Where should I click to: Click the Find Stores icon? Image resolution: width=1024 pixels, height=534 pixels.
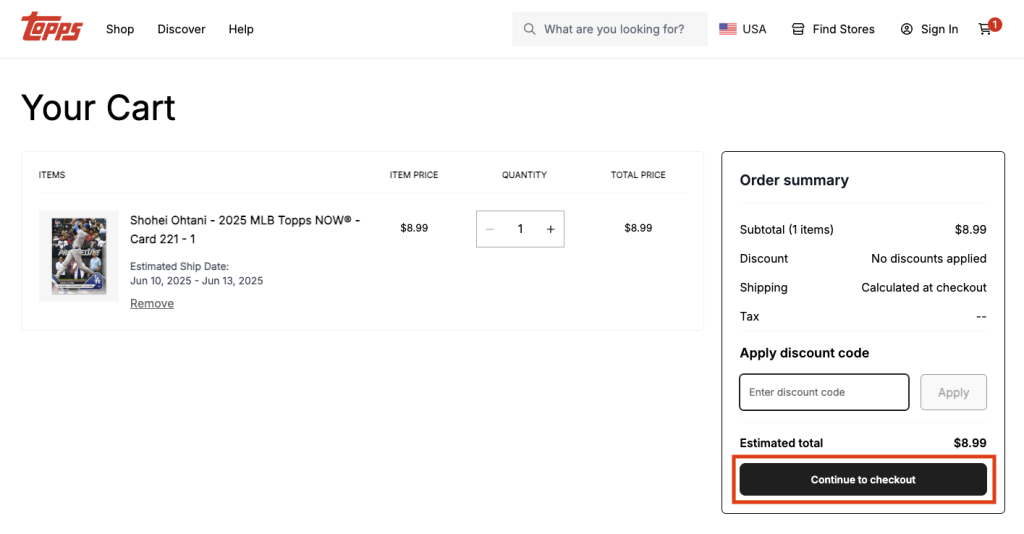(x=798, y=29)
